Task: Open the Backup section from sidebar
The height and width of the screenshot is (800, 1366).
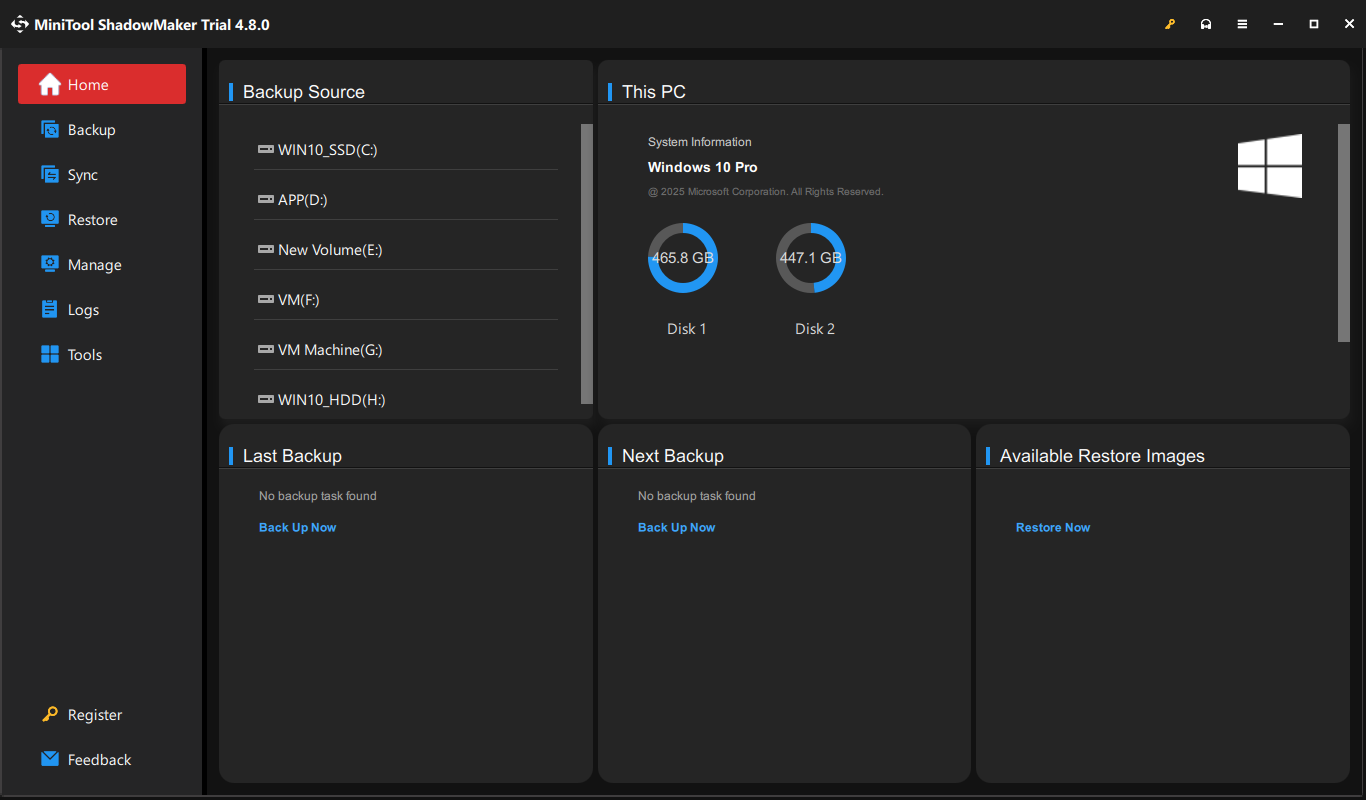Action: point(90,129)
